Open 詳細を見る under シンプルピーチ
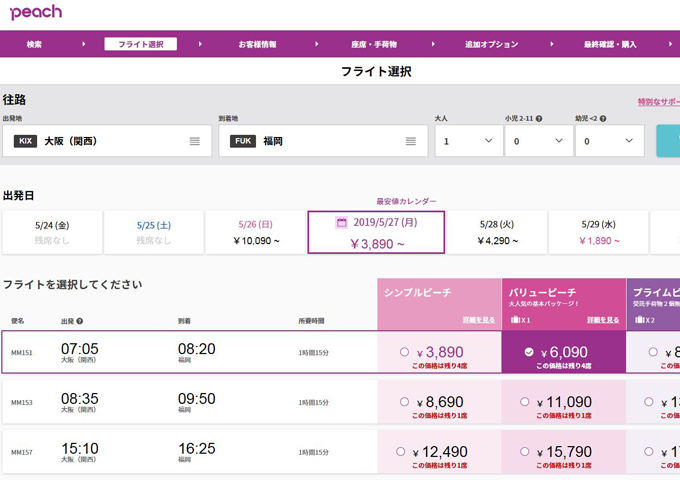The image size is (680, 480). 478,320
